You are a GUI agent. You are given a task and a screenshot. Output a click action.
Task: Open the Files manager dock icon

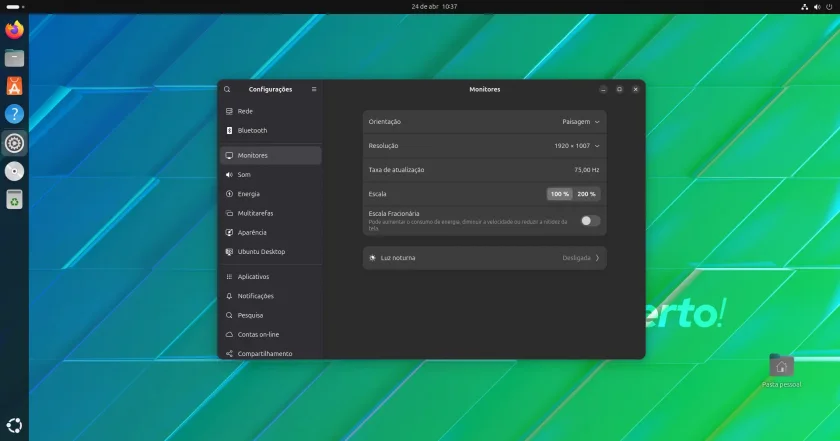point(14,58)
